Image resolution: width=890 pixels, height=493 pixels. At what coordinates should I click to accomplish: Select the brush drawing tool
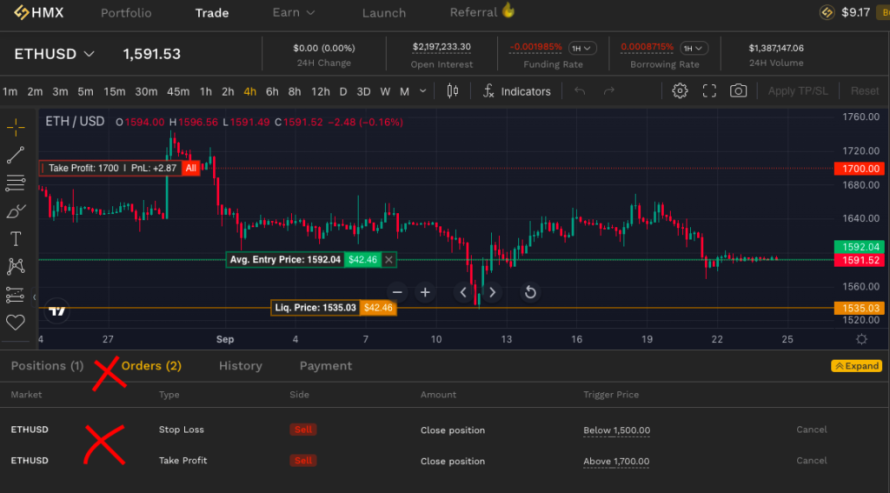coord(15,211)
